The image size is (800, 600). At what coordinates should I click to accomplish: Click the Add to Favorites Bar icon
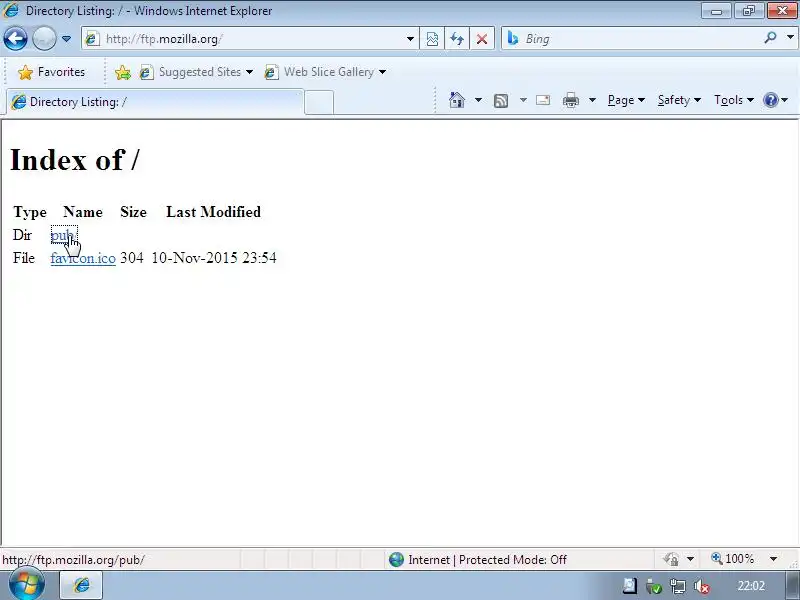[x=122, y=72]
